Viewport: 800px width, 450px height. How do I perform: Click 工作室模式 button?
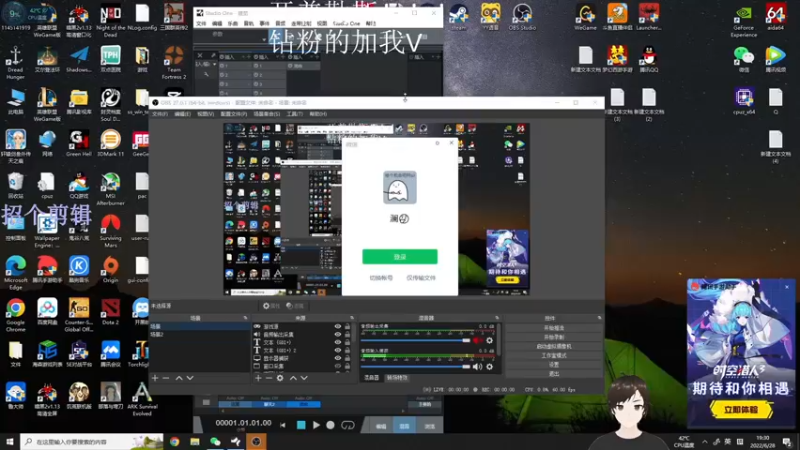coord(554,356)
